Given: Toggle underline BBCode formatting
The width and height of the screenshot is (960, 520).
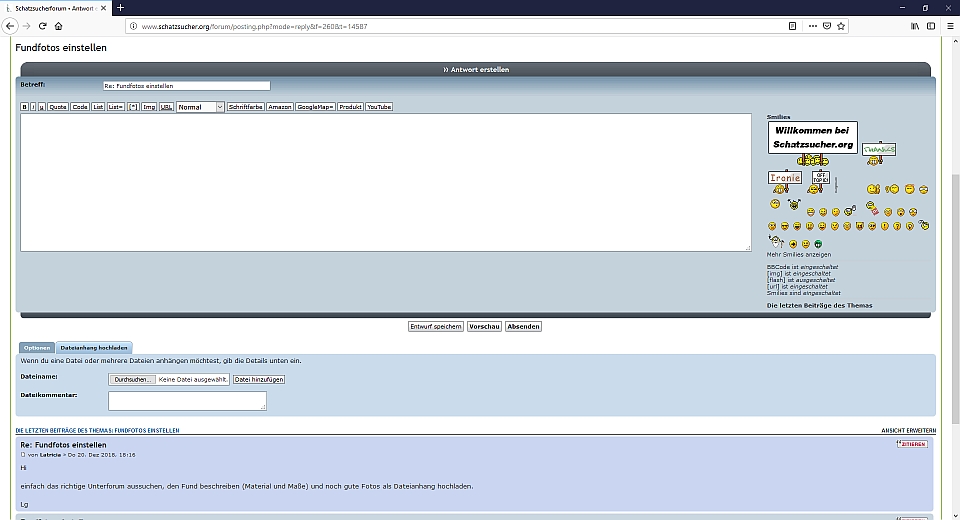Looking at the screenshot, I should (42, 107).
